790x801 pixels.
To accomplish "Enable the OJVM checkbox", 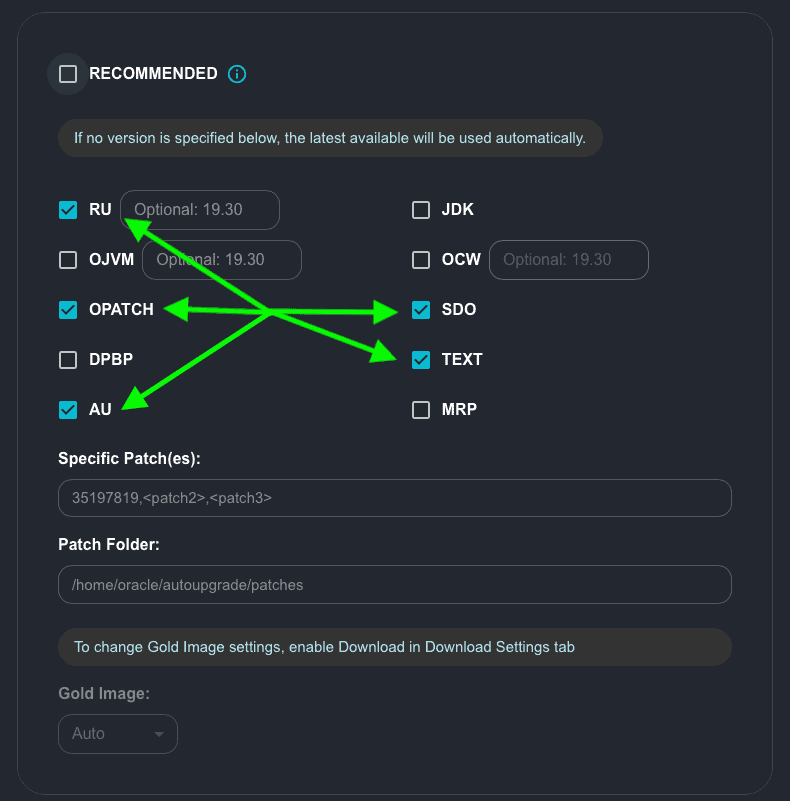I will 68,260.
